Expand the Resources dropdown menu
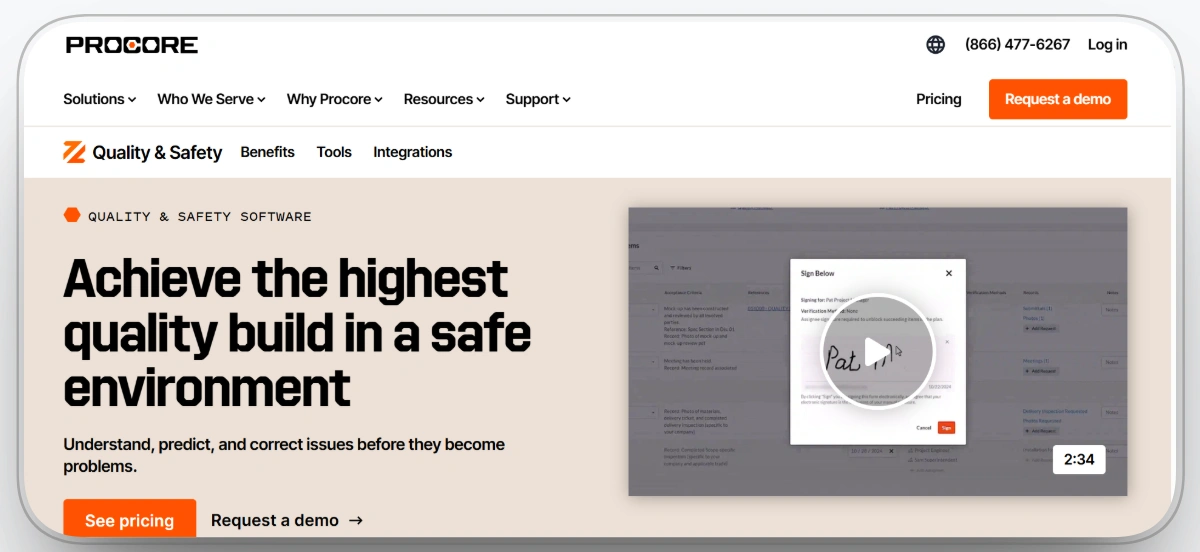Image resolution: width=1200 pixels, height=552 pixels. pyautogui.click(x=444, y=99)
